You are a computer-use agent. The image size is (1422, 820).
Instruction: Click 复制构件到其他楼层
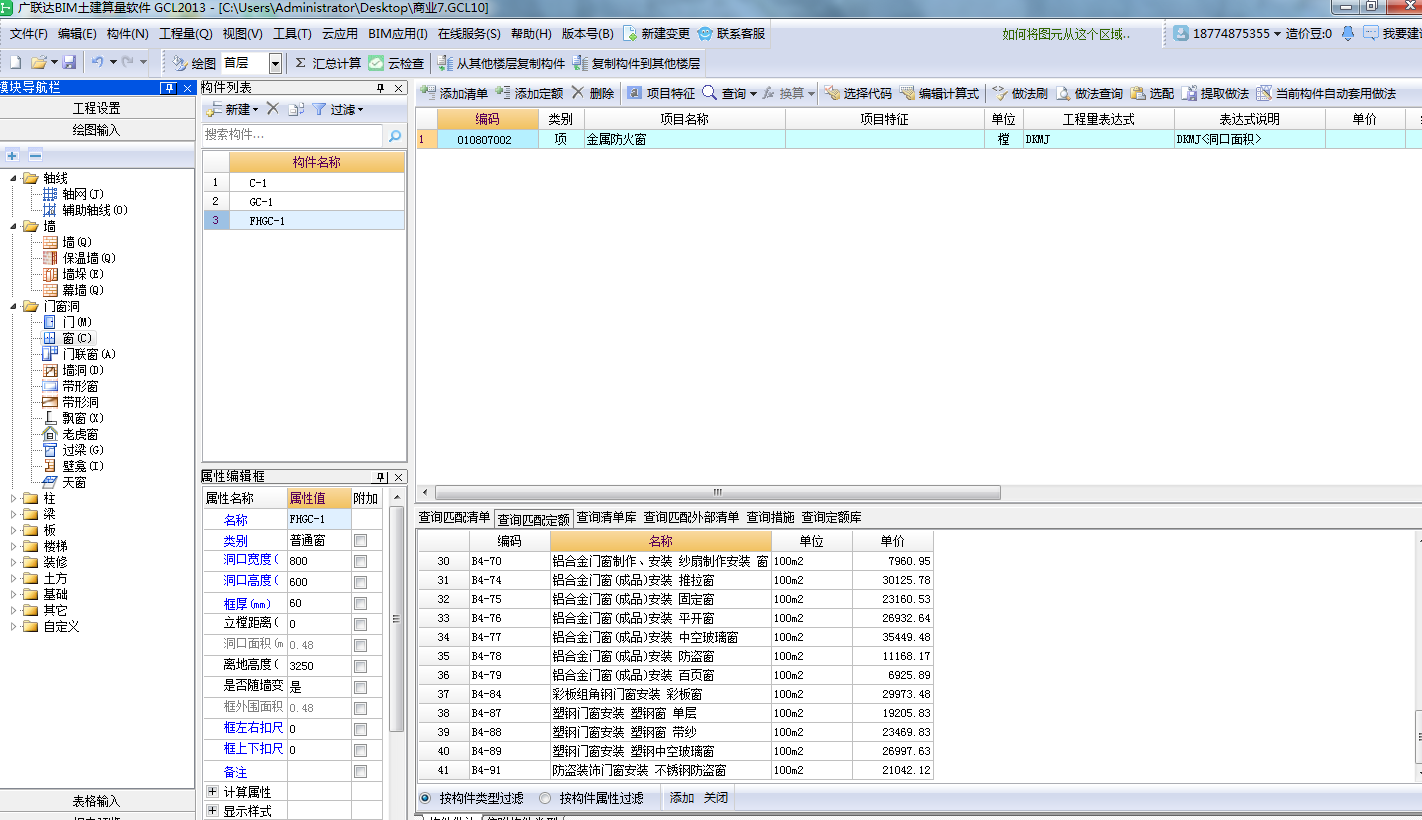(636, 63)
